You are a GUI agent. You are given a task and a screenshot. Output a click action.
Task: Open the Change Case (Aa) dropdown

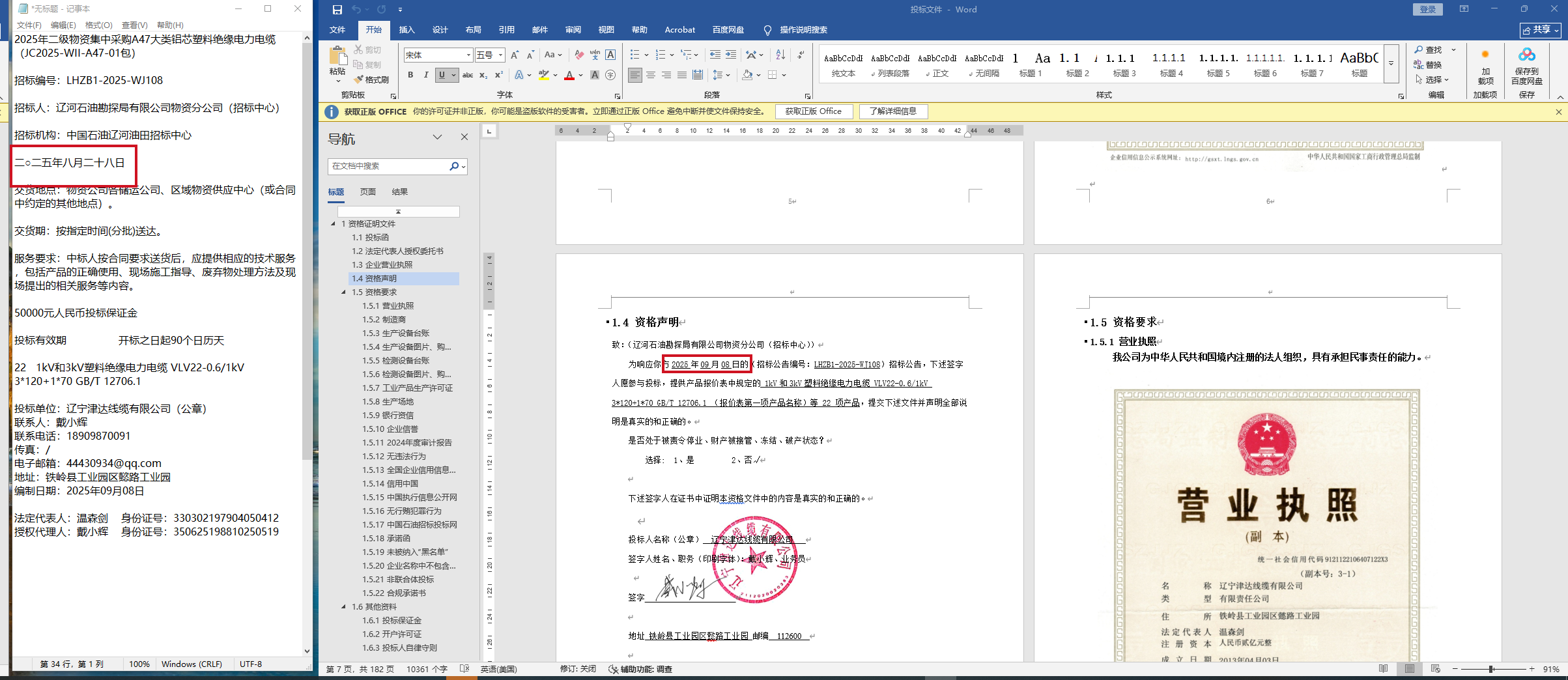tap(552, 55)
